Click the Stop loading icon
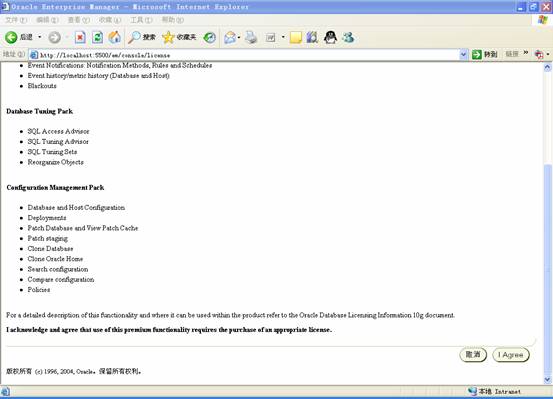This screenshot has height=399, width=553. [x=80, y=37]
